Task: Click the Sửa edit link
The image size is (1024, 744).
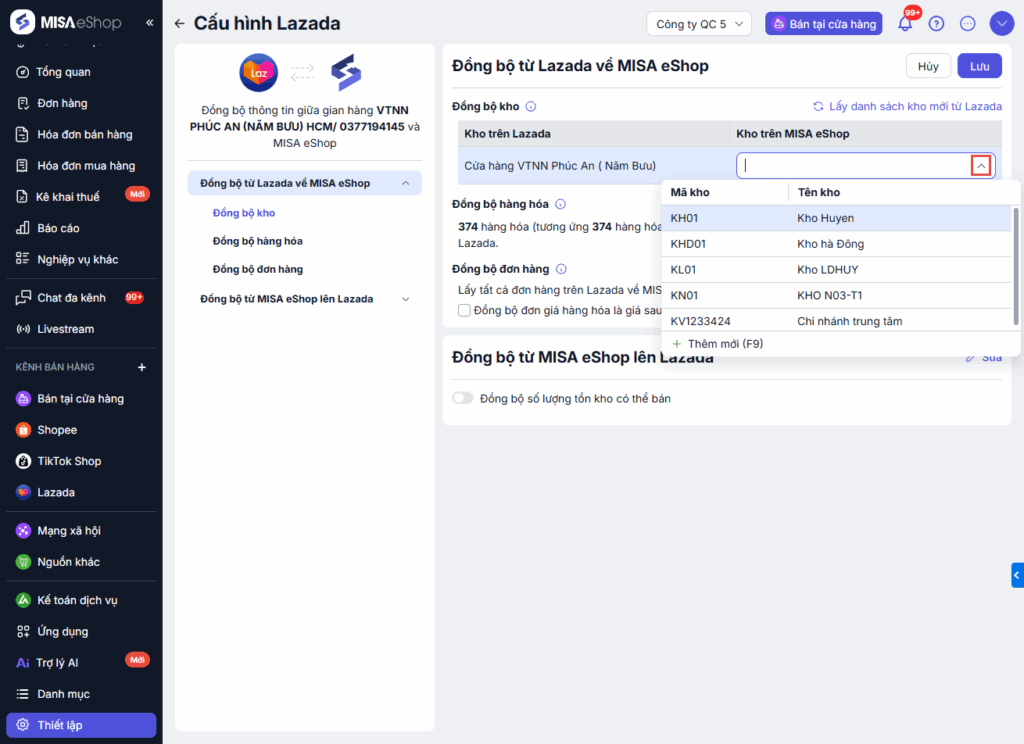Action: point(984,357)
